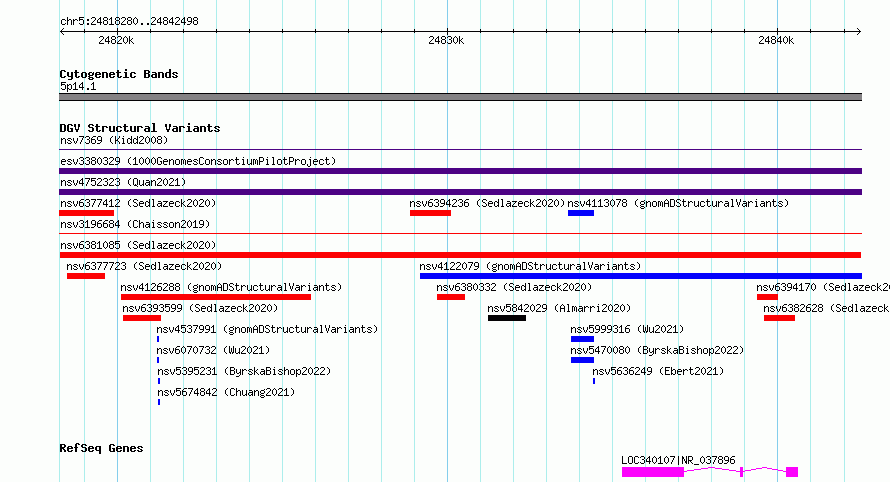Open nsv6377412 (Sedlazeck2020) label
The height and width of the screenshot is (482, 890).
tap(138, 203)
